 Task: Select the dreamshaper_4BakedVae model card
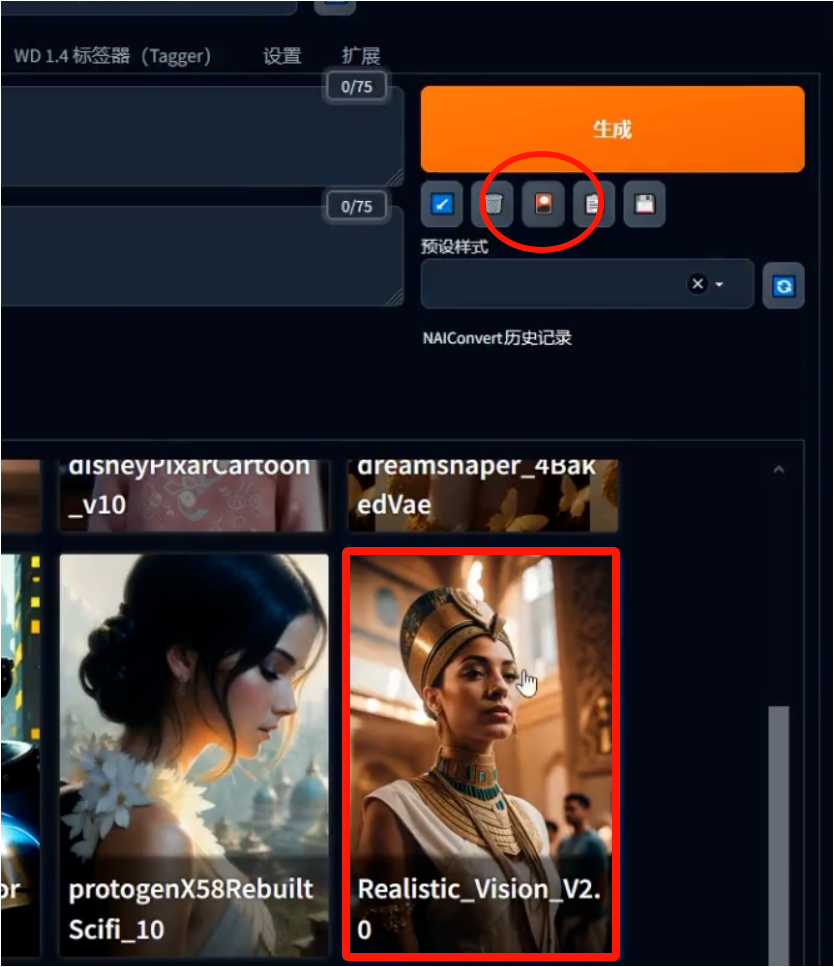click(483, 495)
